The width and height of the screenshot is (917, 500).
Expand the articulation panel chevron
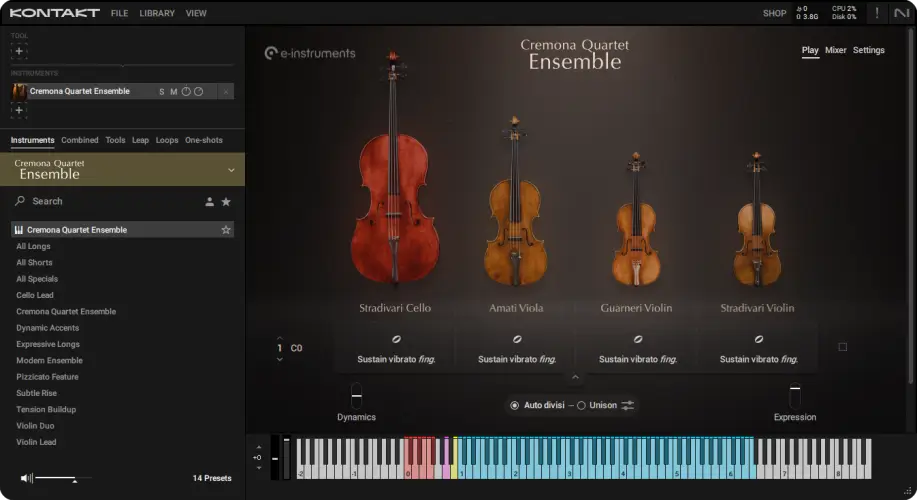(574, 377)
